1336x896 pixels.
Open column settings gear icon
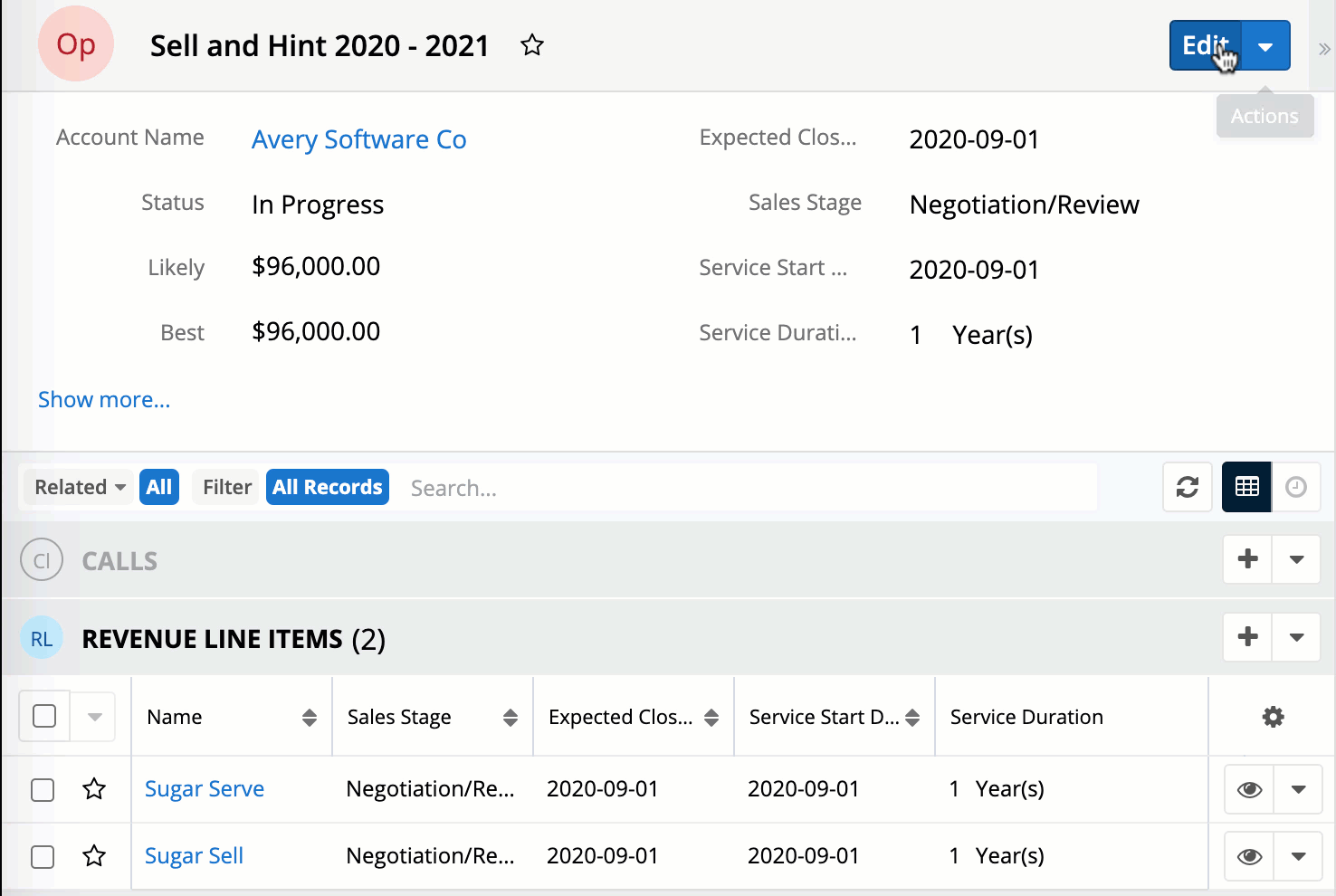coord(1273,717)
